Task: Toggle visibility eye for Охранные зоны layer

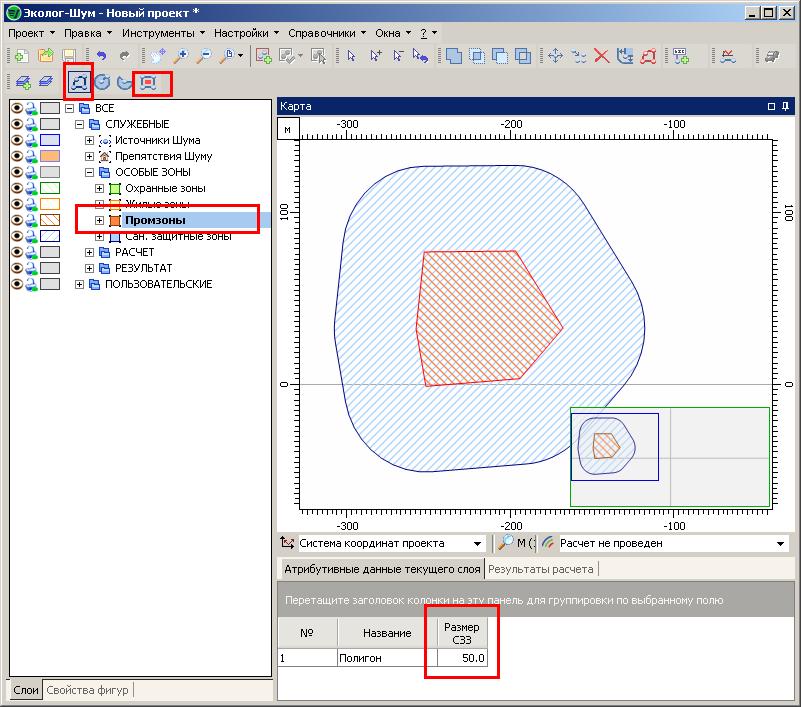Action: pos(17,188)
